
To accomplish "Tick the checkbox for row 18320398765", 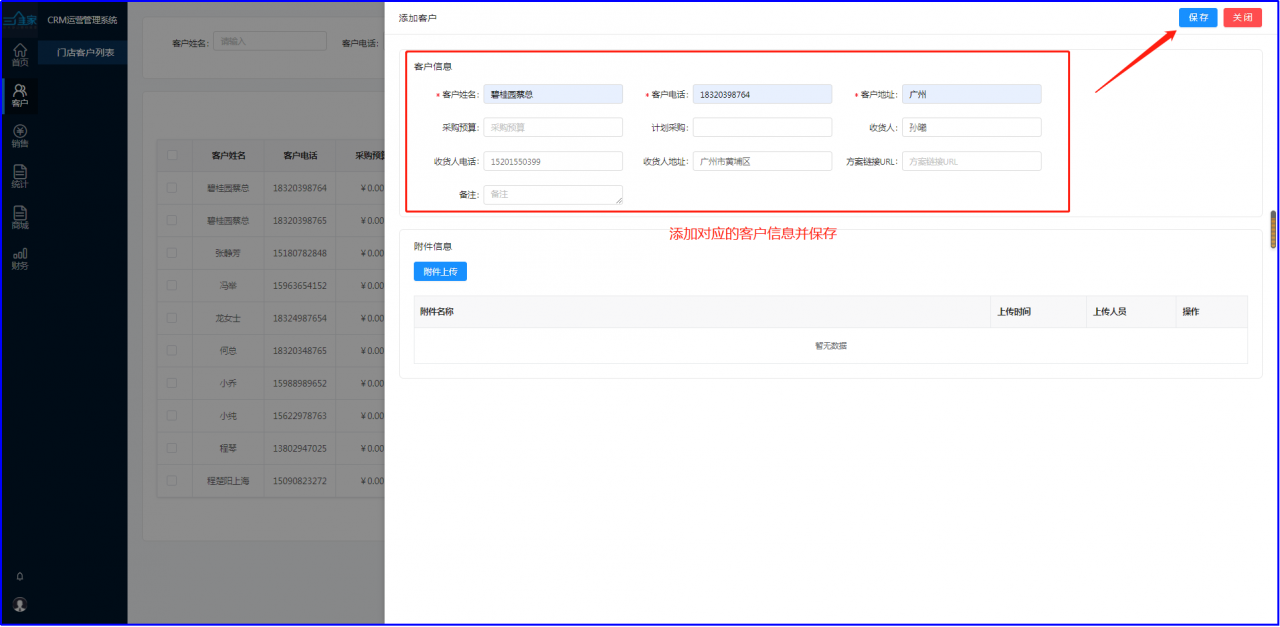I will [x=172, y=220].
